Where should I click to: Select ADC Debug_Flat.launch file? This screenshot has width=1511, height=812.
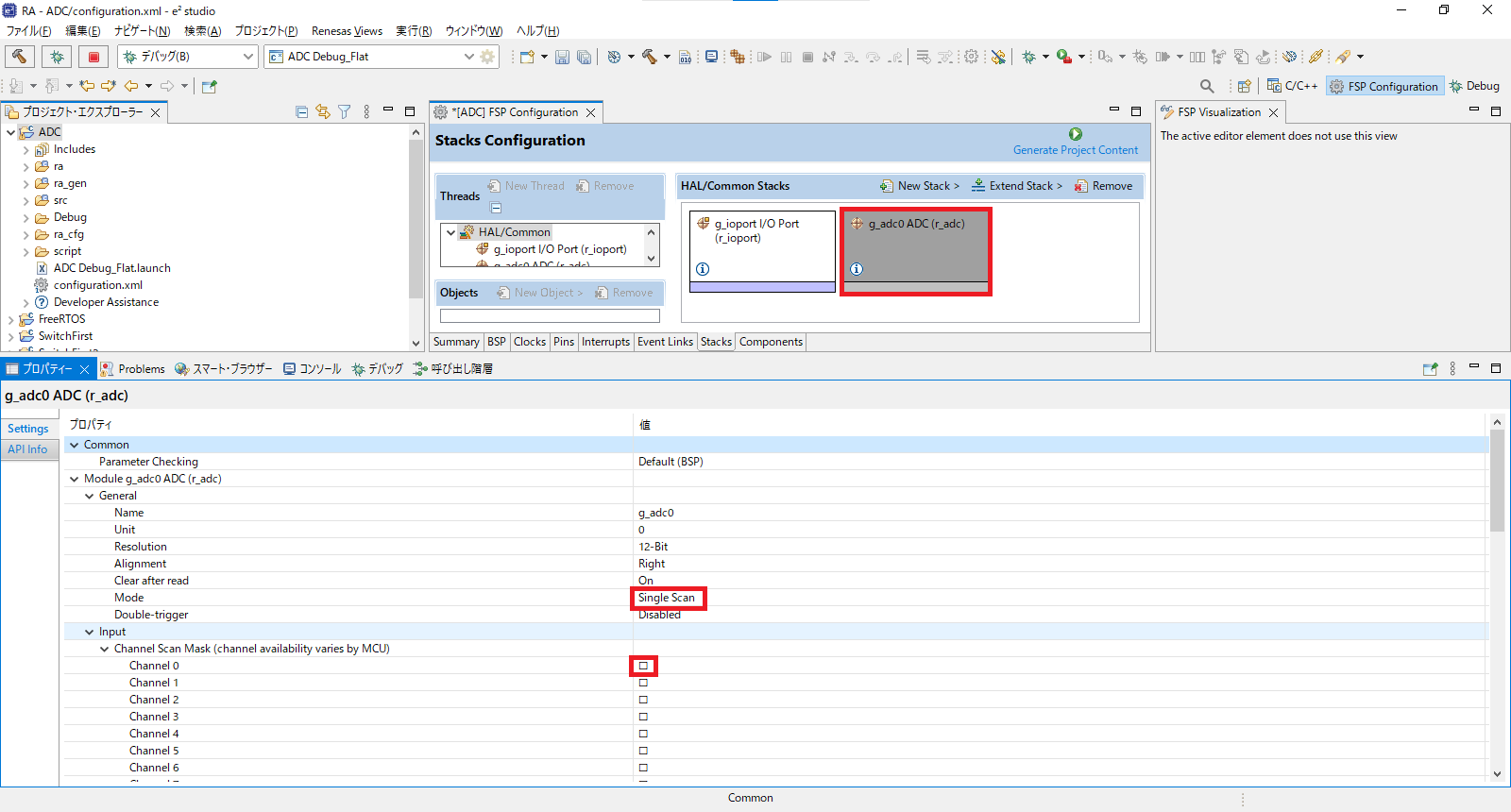tap(112, 268)
